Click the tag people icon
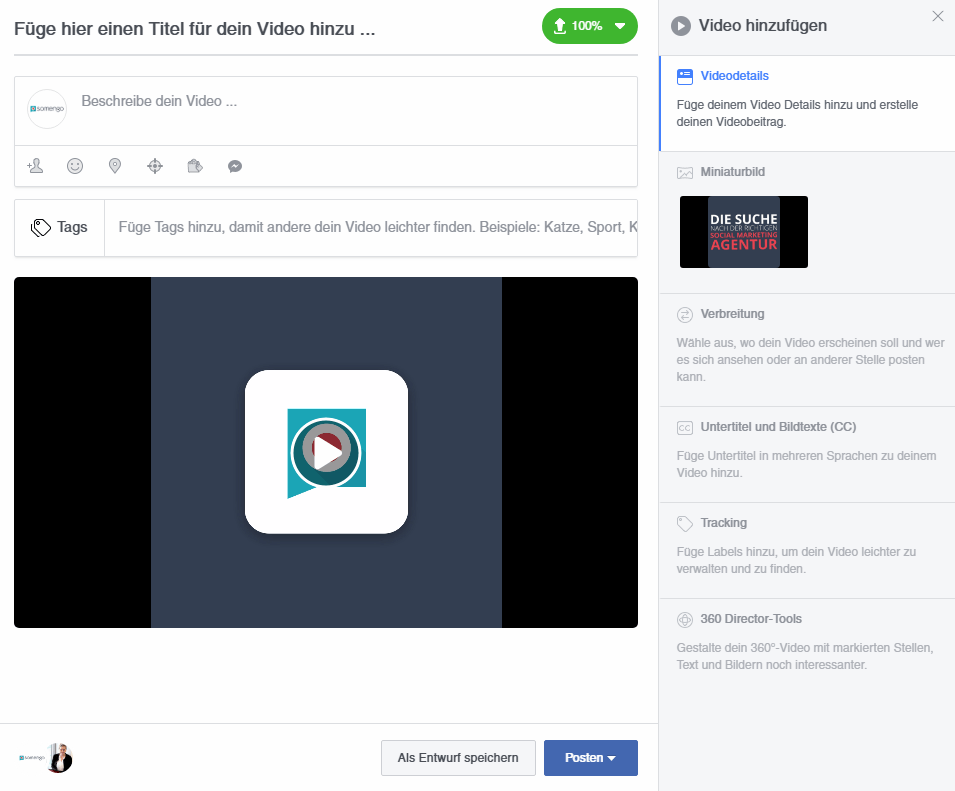This screenshot has height=791, width=955. click(36, 166)
